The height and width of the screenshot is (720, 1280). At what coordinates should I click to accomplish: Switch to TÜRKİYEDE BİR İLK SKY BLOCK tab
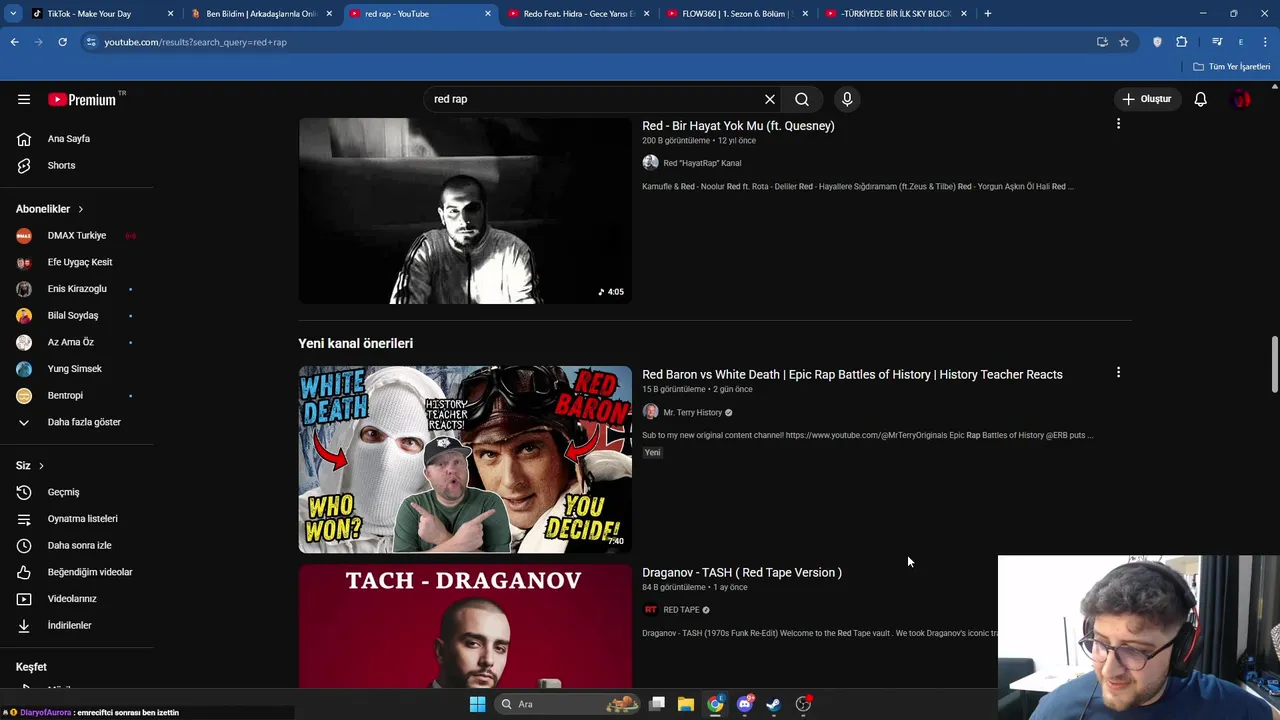tap(895, 14)
